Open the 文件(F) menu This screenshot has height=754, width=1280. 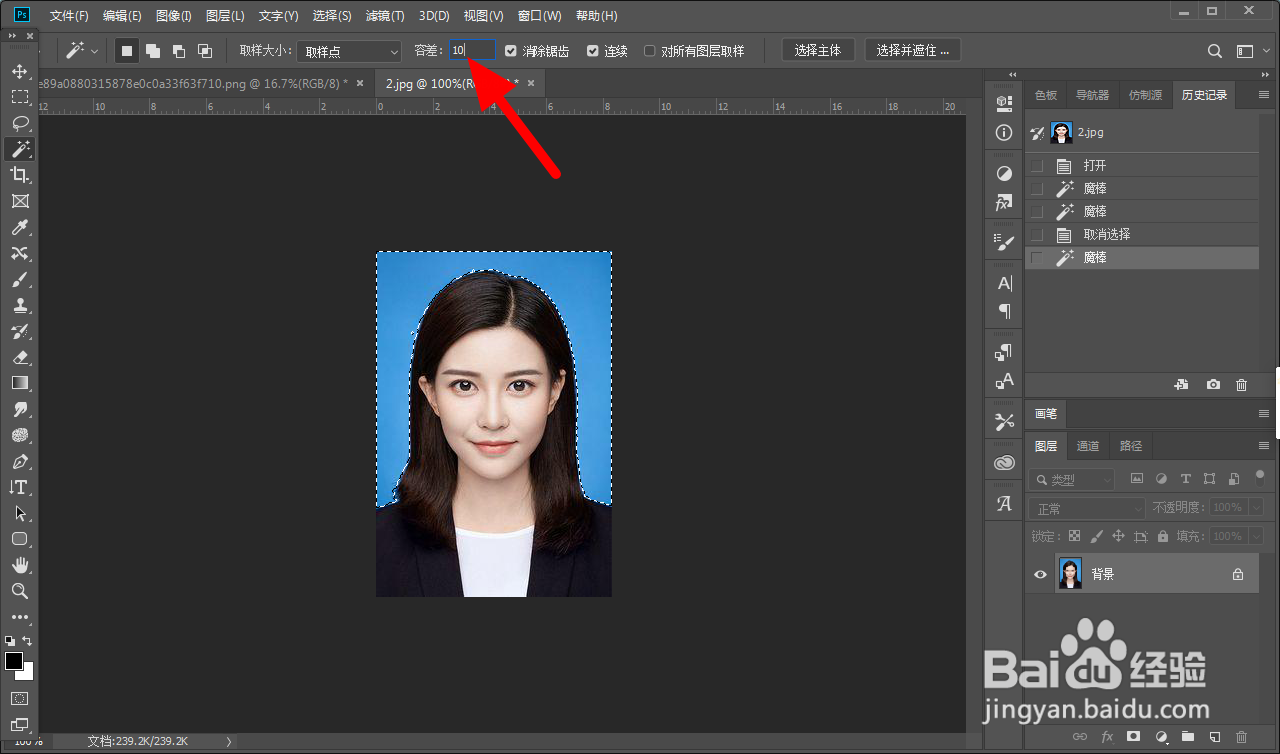point(69,16)
